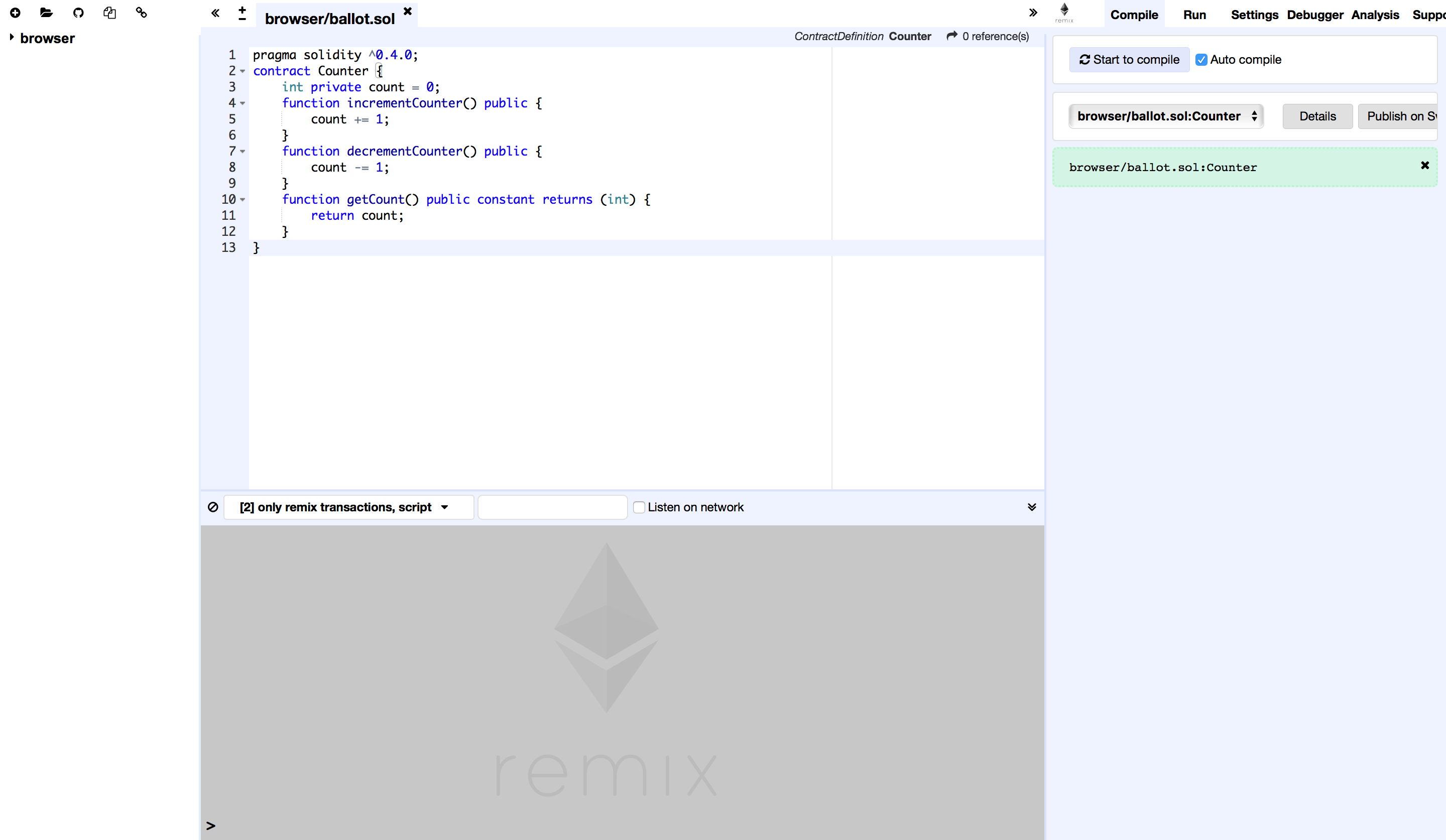The image size is (1446, 840).
Task: Open a local Solidity file
Action: pos(47,13)
